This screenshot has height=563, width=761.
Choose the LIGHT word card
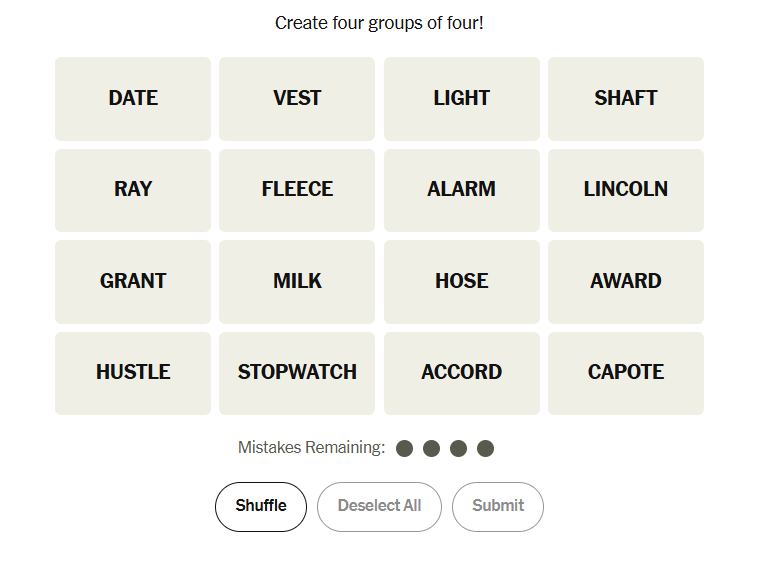point(461,98)
